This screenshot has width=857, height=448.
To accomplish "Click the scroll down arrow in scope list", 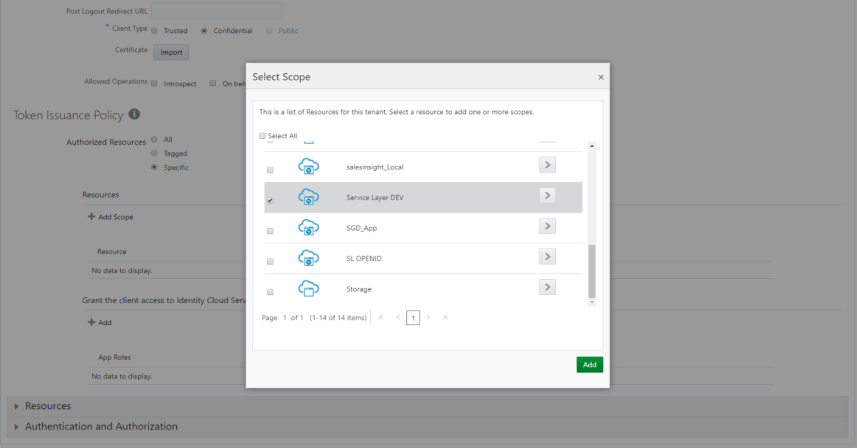I will point(592,302).
